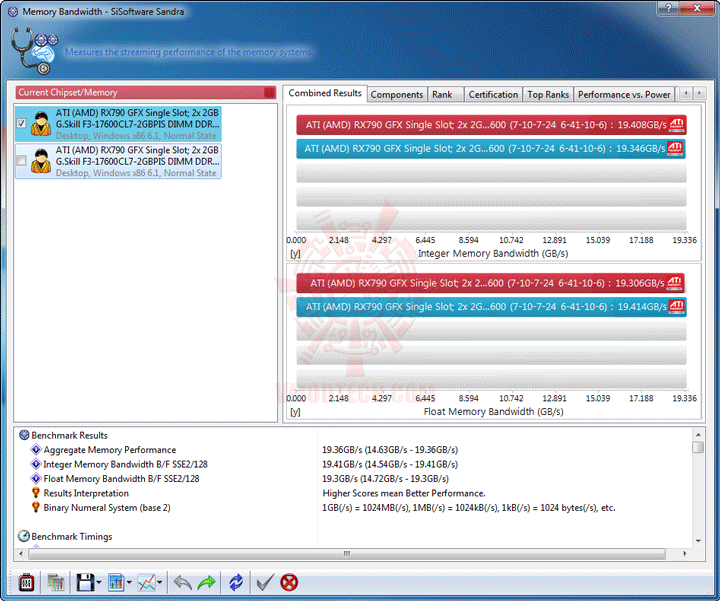Switch to the Top Ranks tab

[548, 94]
